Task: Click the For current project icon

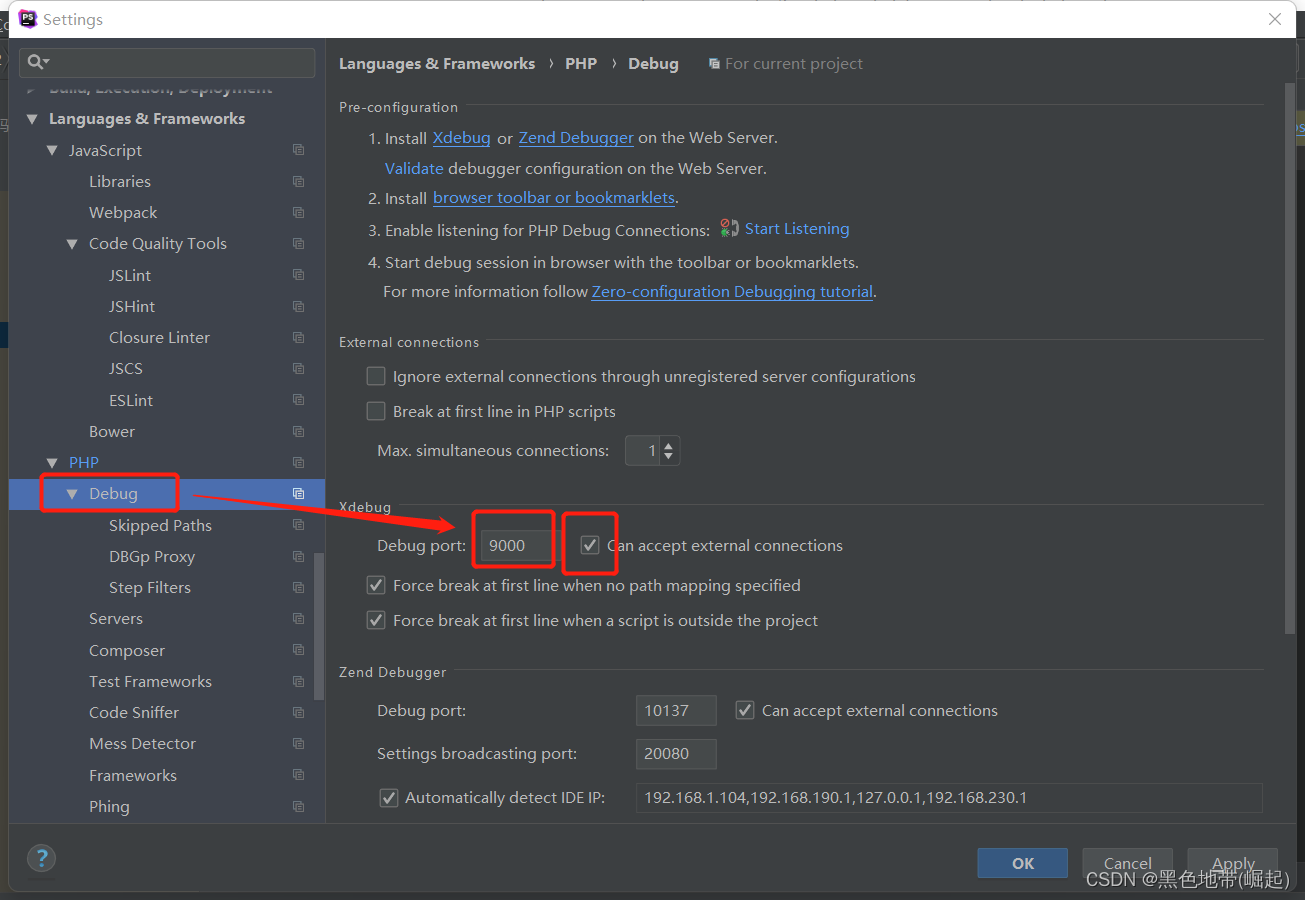Action: (714, 64)
